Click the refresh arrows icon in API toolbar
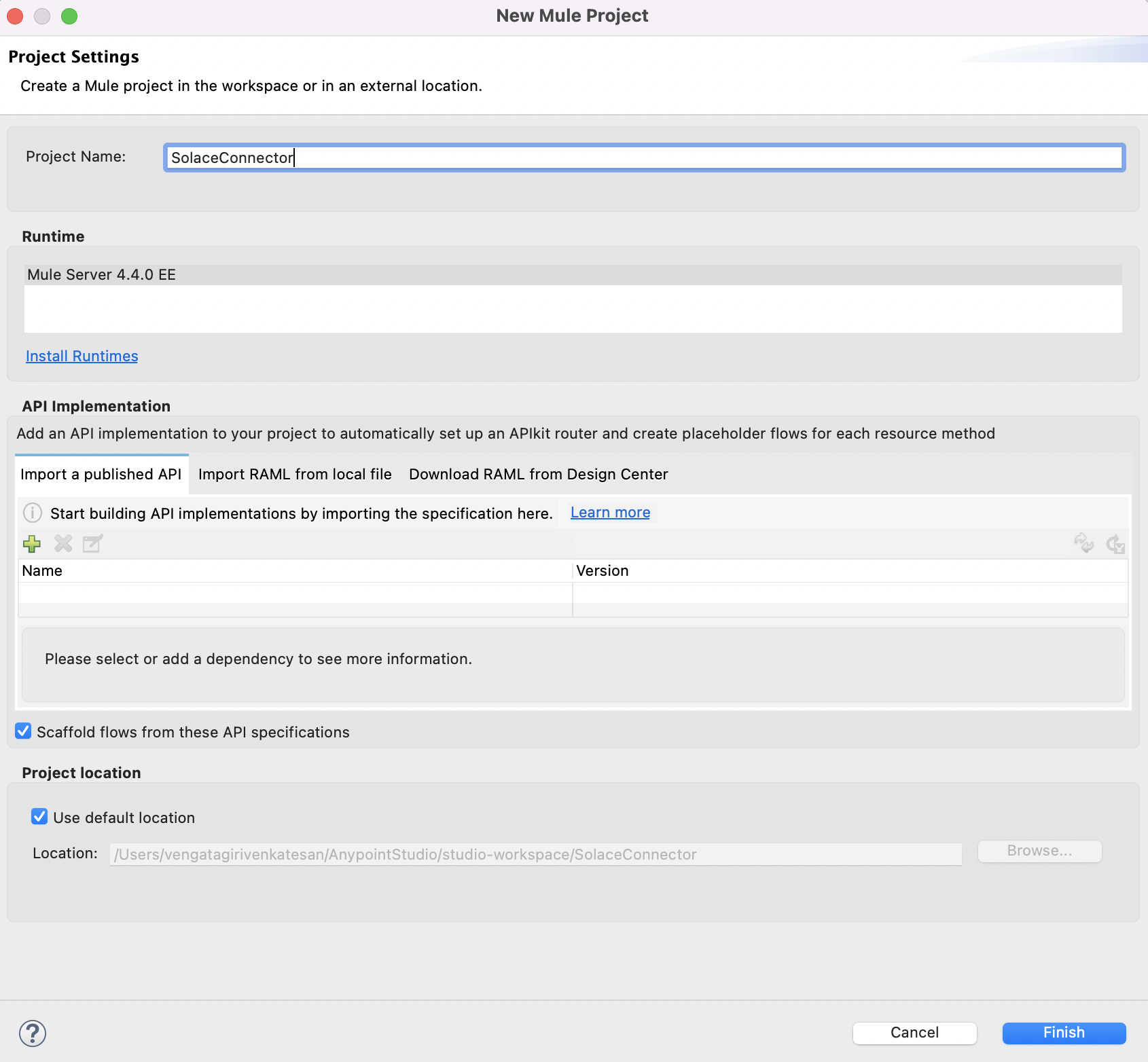The image size is (1148, 1062). pyautogui.click(x=1083, y=544)
